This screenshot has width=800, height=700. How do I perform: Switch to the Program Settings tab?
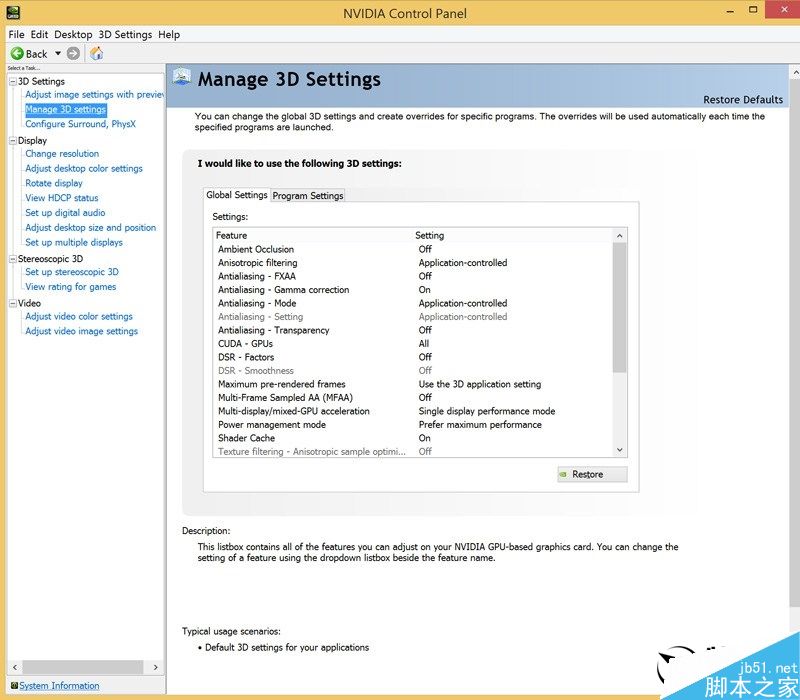click(308, 195)
